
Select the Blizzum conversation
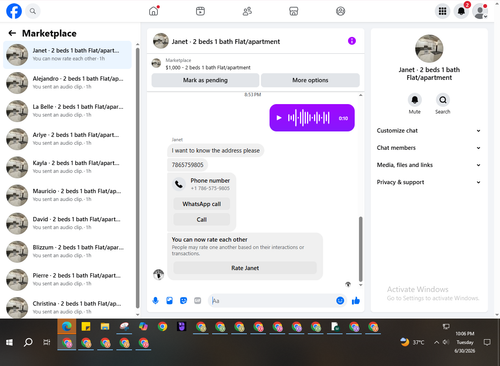67,251
